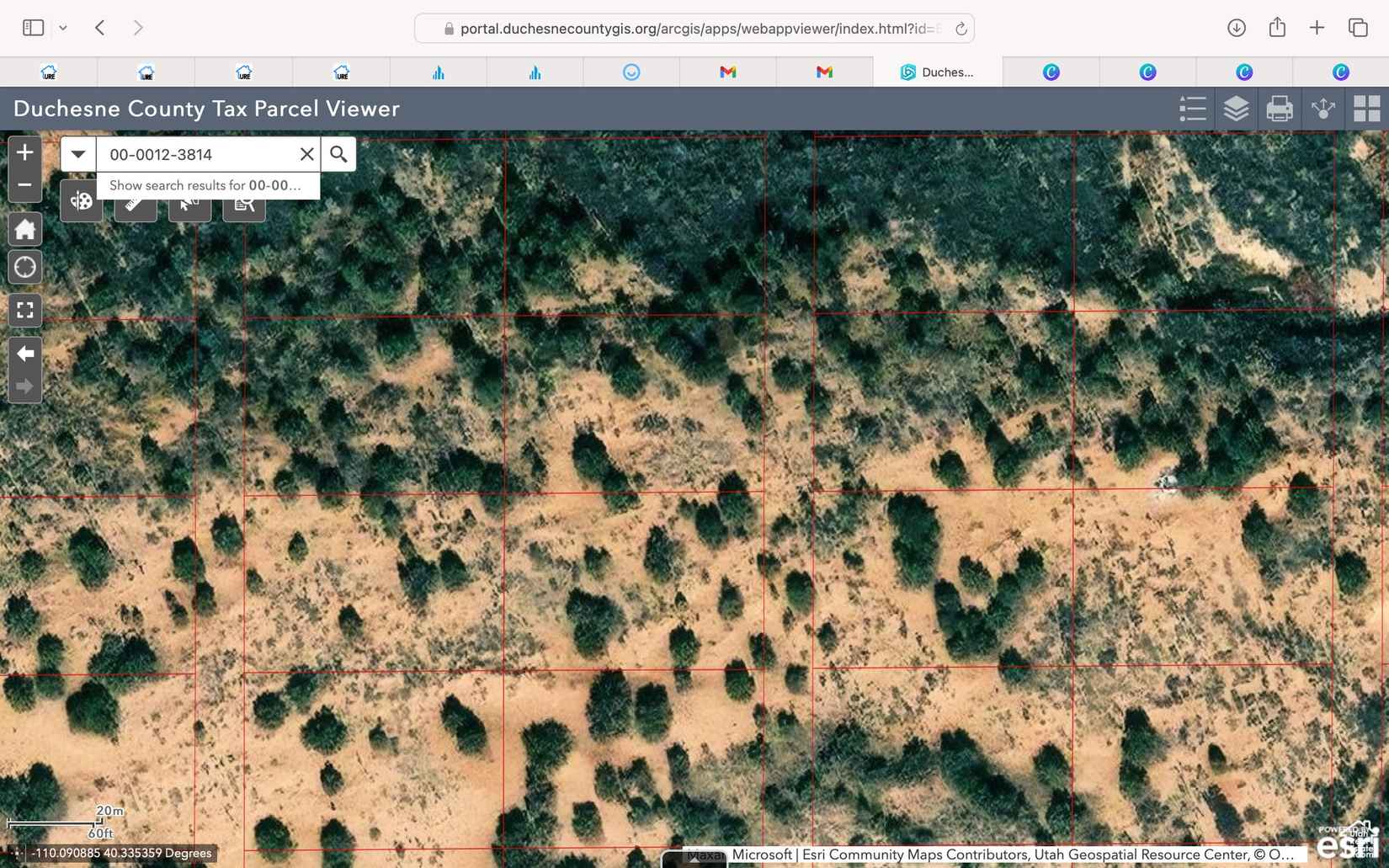Click the search magnifier button

click(338, 154)
